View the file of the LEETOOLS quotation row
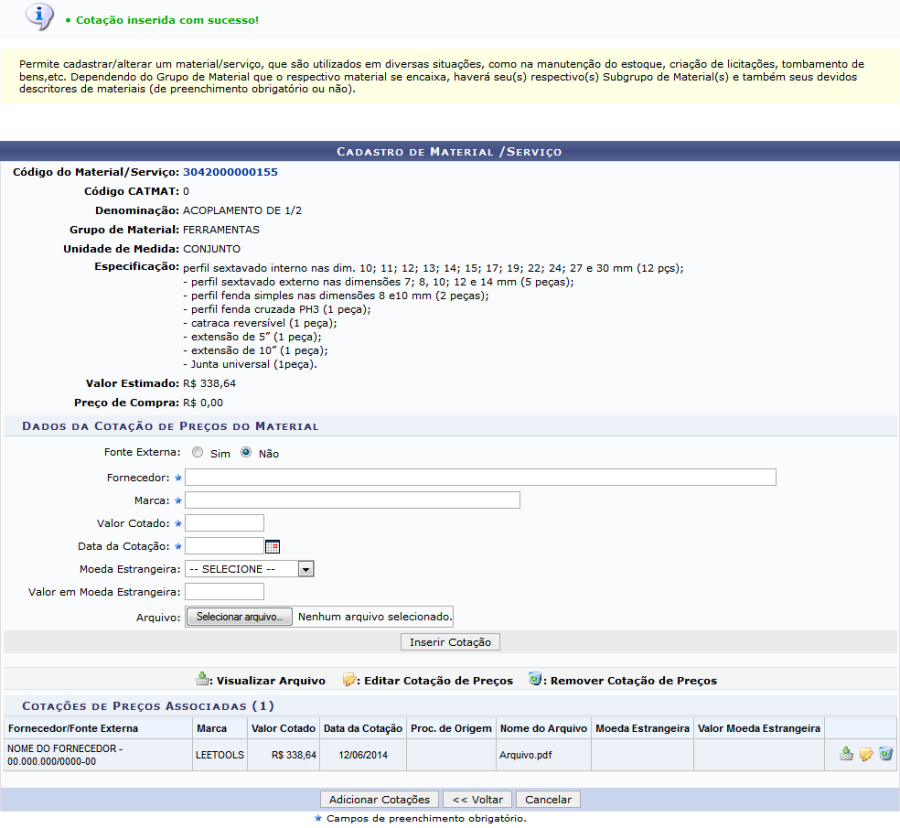 pyautogui.click(x=846, y=754)
